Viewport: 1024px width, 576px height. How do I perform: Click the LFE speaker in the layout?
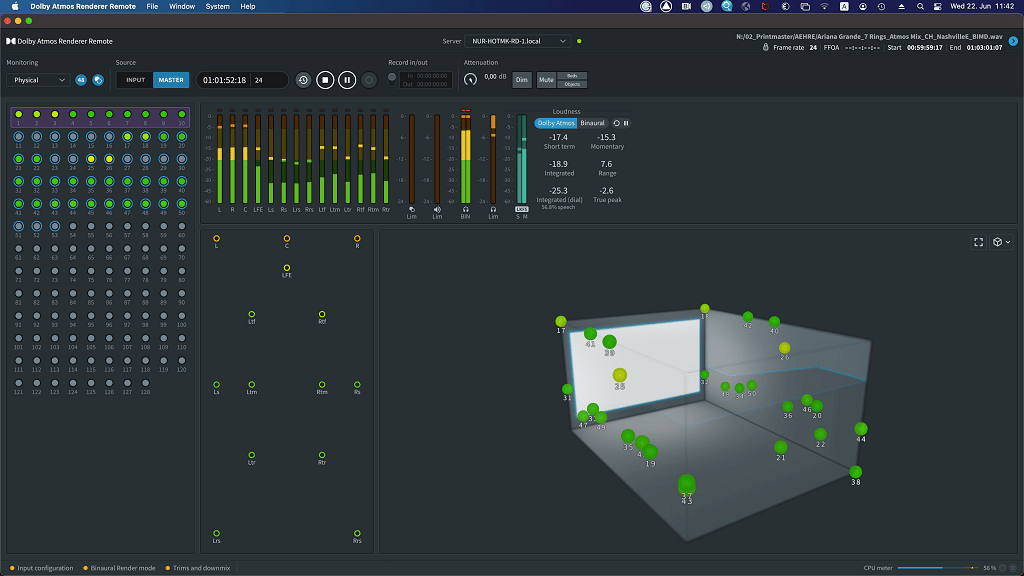coord(287,268)
